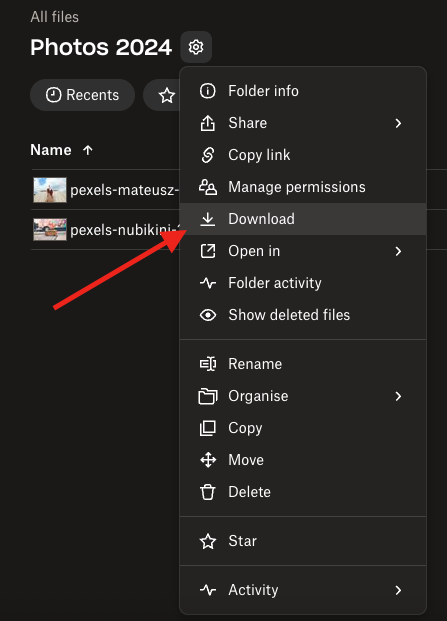Expand the Organise submenu chevron
The image size is (447, 621).
(398, 396)
